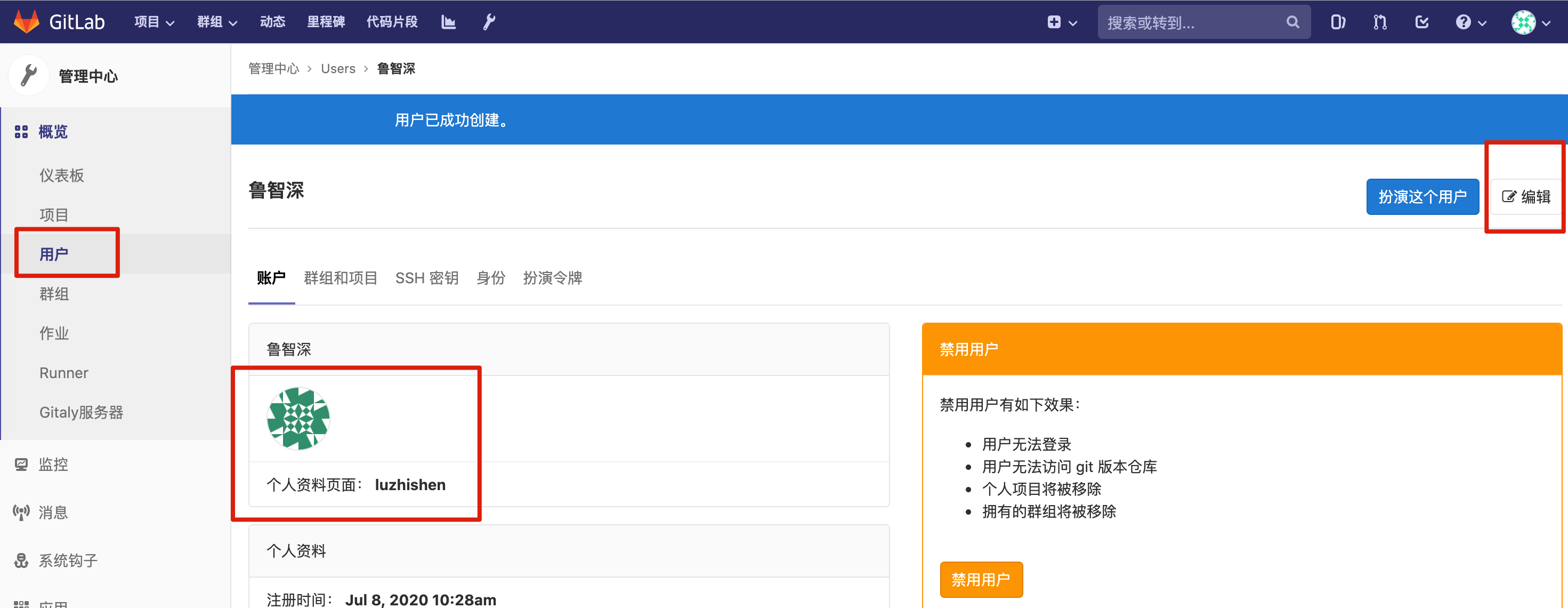Click the 系统钩子 hook icon
This screenshot has height=608, width=1568.
pyautogui.click(x=21, y=561)
